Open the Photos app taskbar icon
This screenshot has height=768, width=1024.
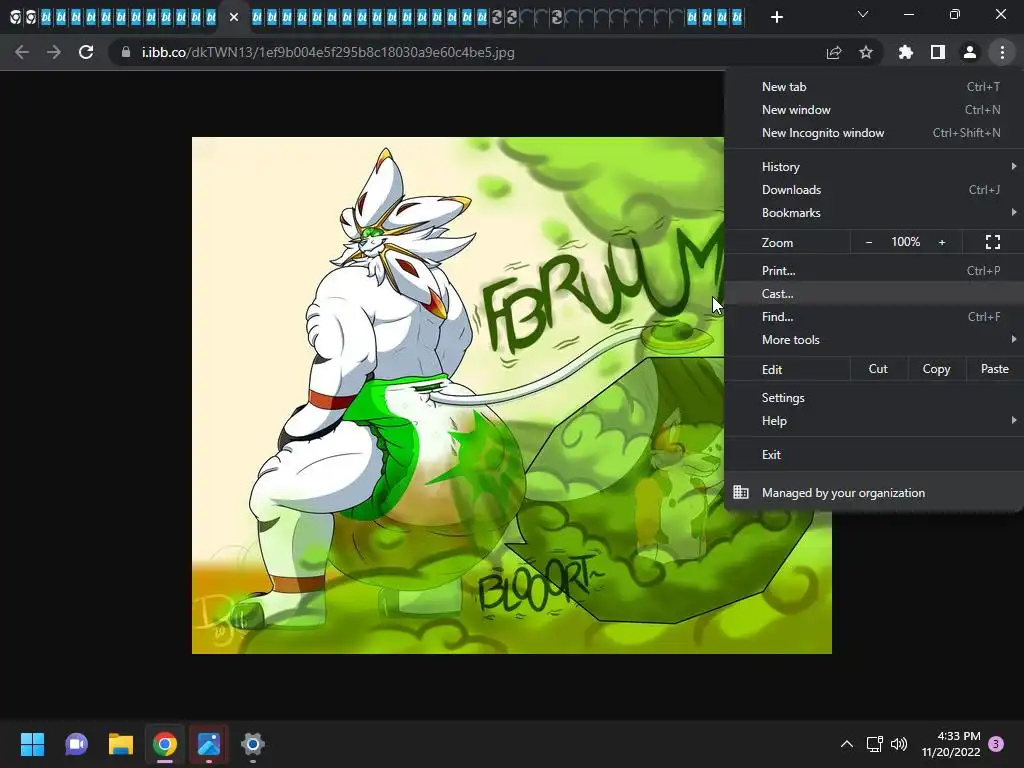209,744
